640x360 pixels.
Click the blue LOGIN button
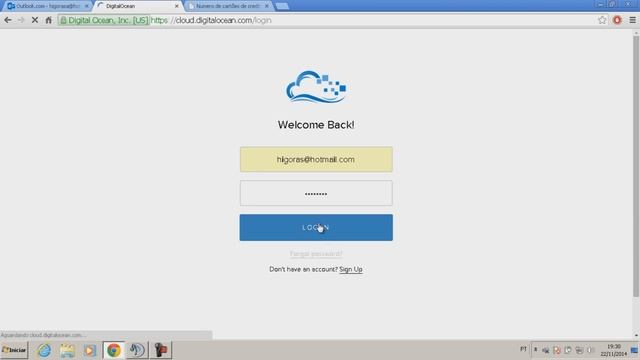click(x=316, y=227)
